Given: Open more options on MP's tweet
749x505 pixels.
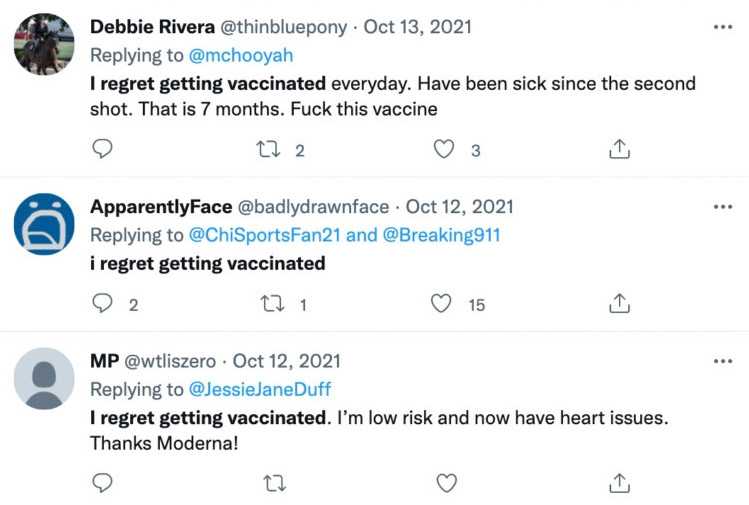Looking at the screenshot, I should point(723,360).
